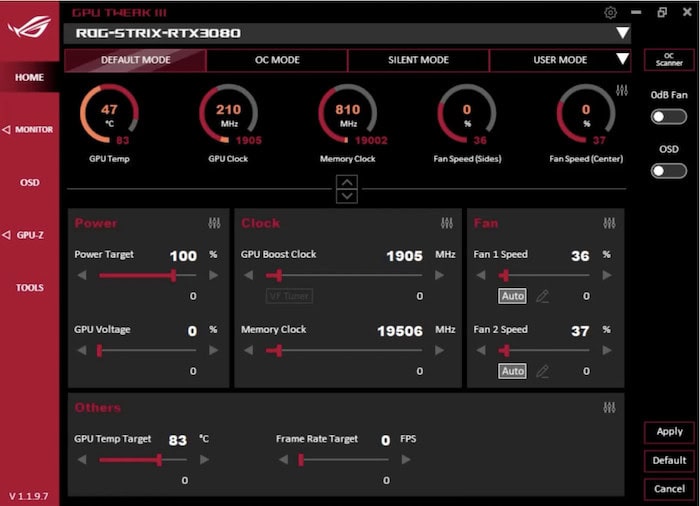This screenshot has width=700, height=506.
Task: Switch to OC Mode
Action: (277, 60)
